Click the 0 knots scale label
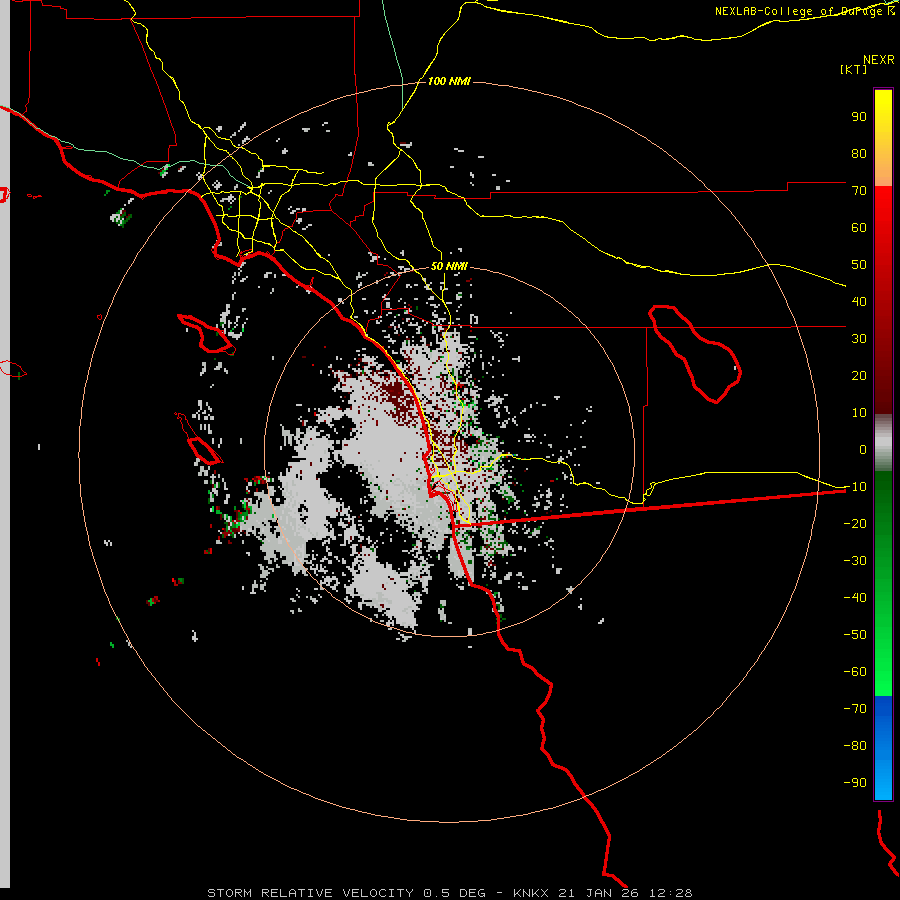Viewport: 900px width, 900px height. point(863,450)
